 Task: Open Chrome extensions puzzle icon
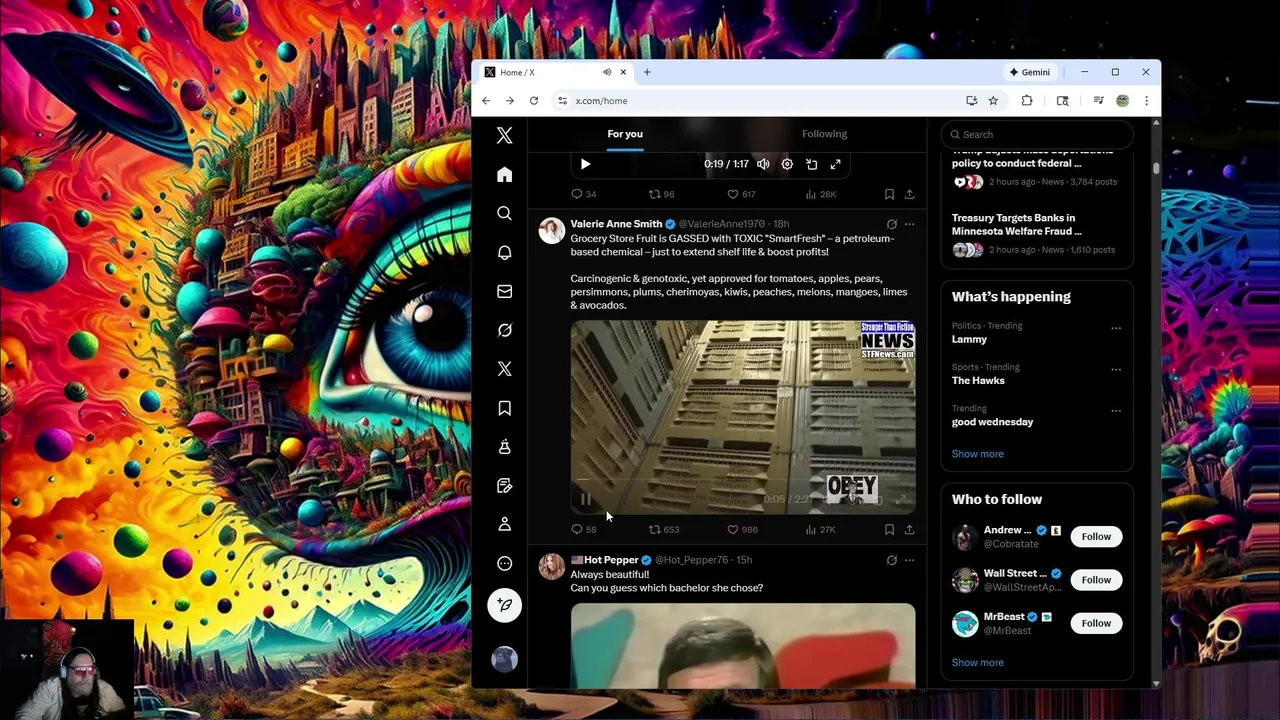1027,101
